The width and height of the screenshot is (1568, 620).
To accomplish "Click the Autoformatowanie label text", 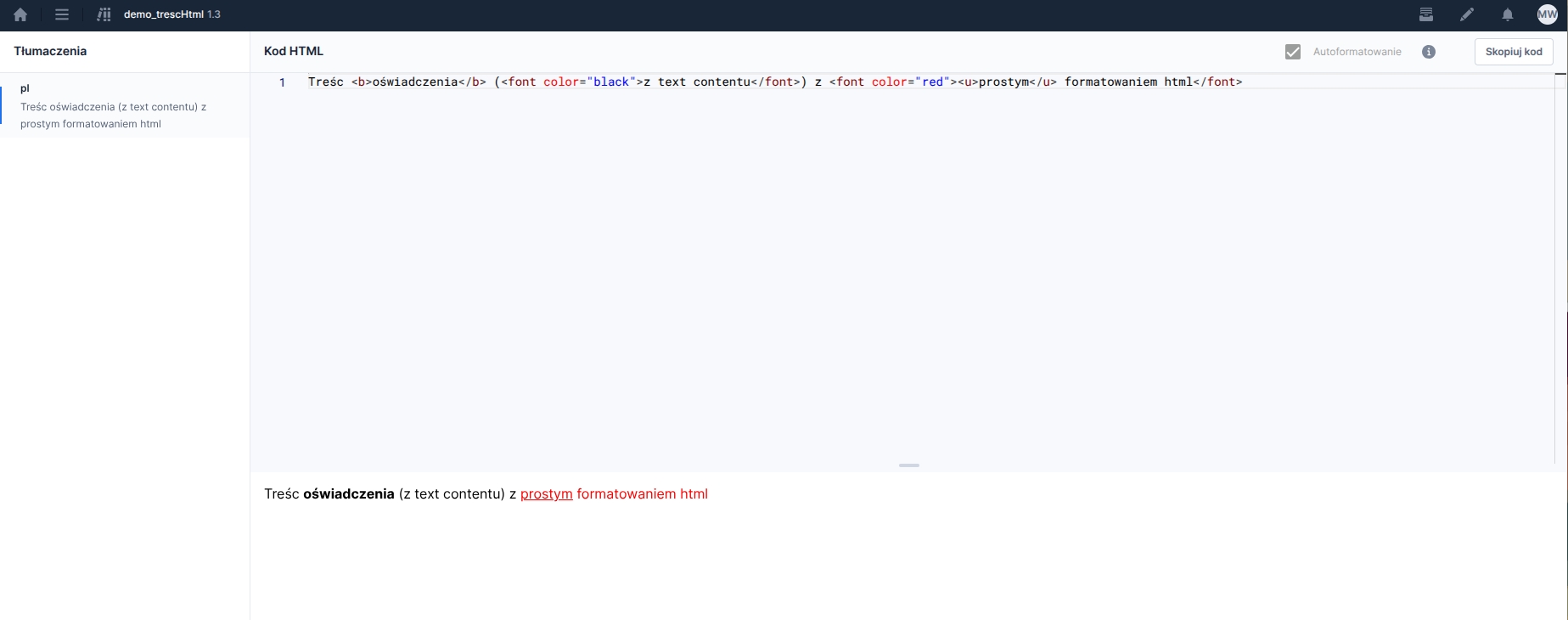I will coord(1357,52).
